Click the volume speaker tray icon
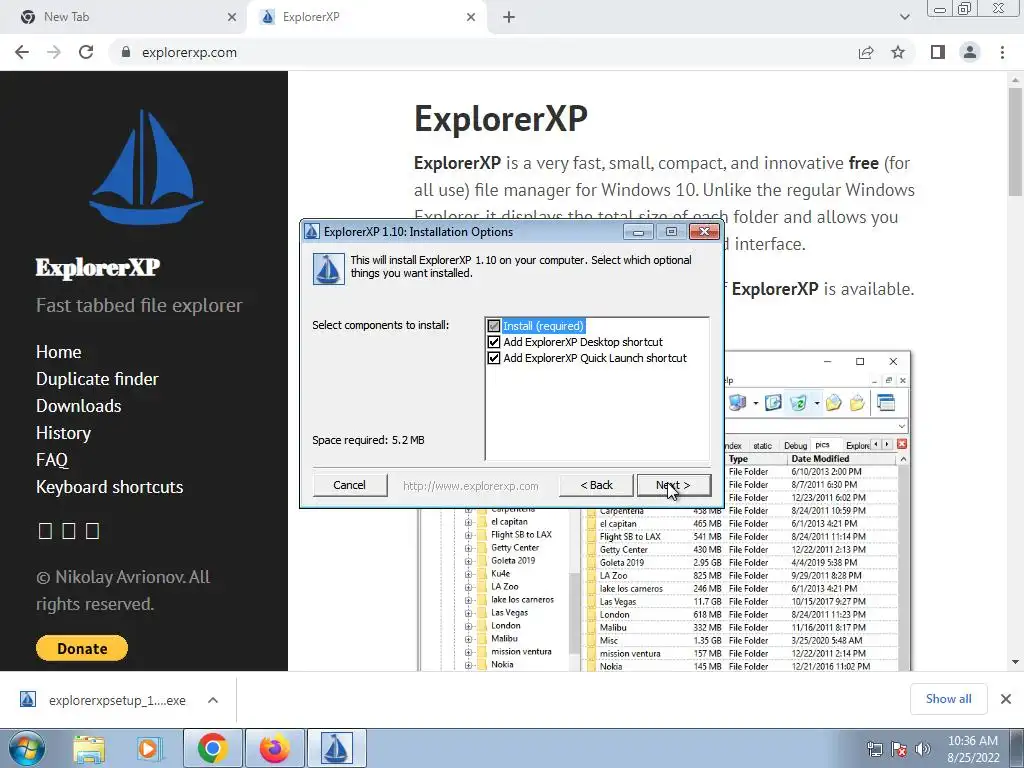This screenshot has height=768, width=1024. pos(922,749)
